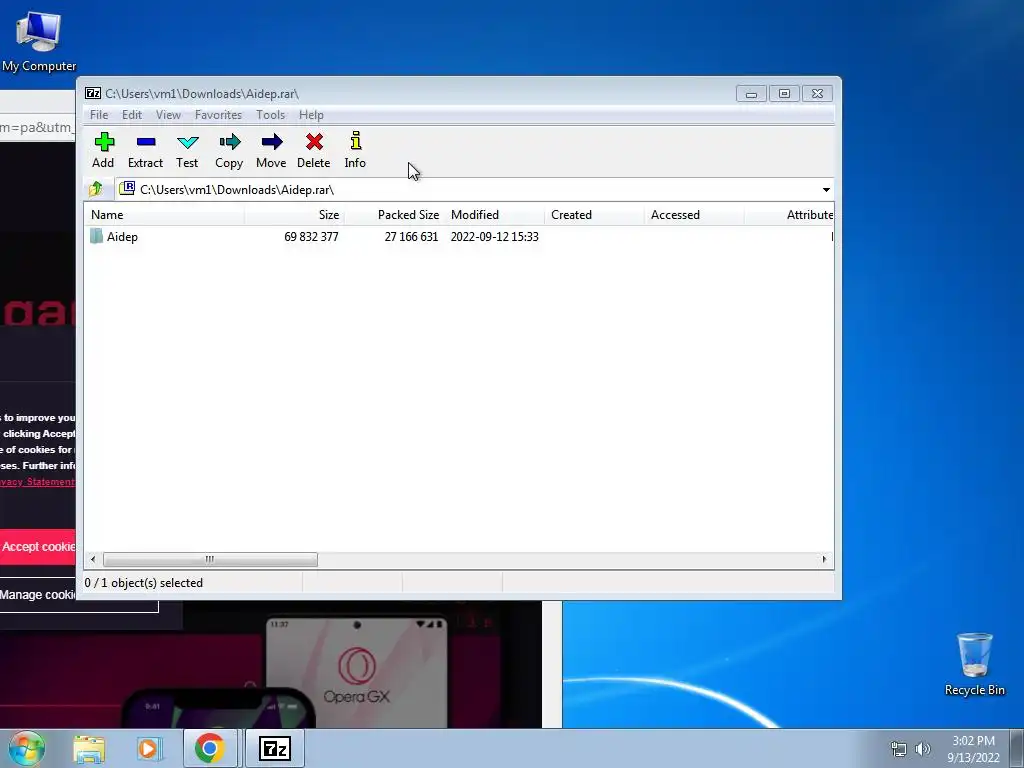Open the Help menu
Screen dimensions: 1024x768
(x=312, y=115)
